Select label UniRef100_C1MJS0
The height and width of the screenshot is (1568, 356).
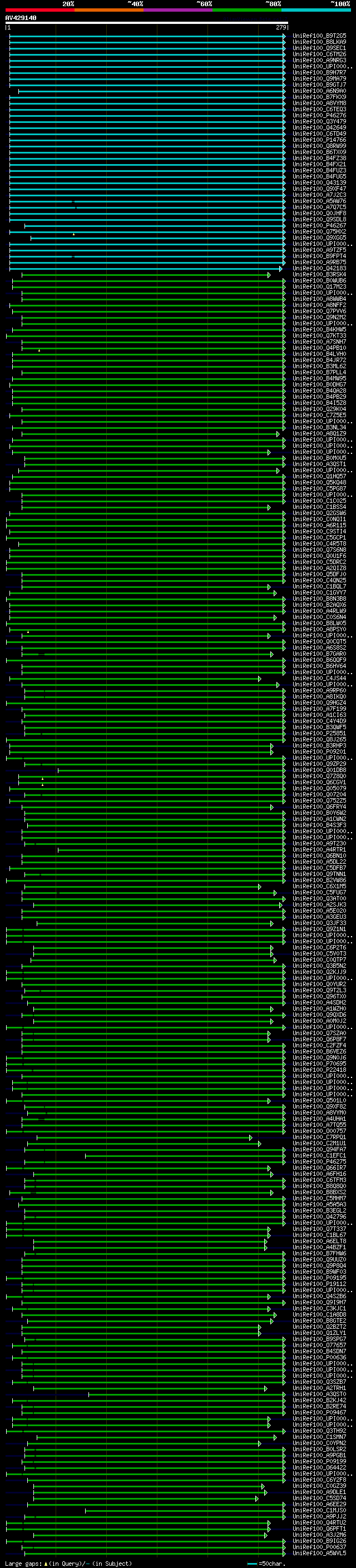point(319,1510)
